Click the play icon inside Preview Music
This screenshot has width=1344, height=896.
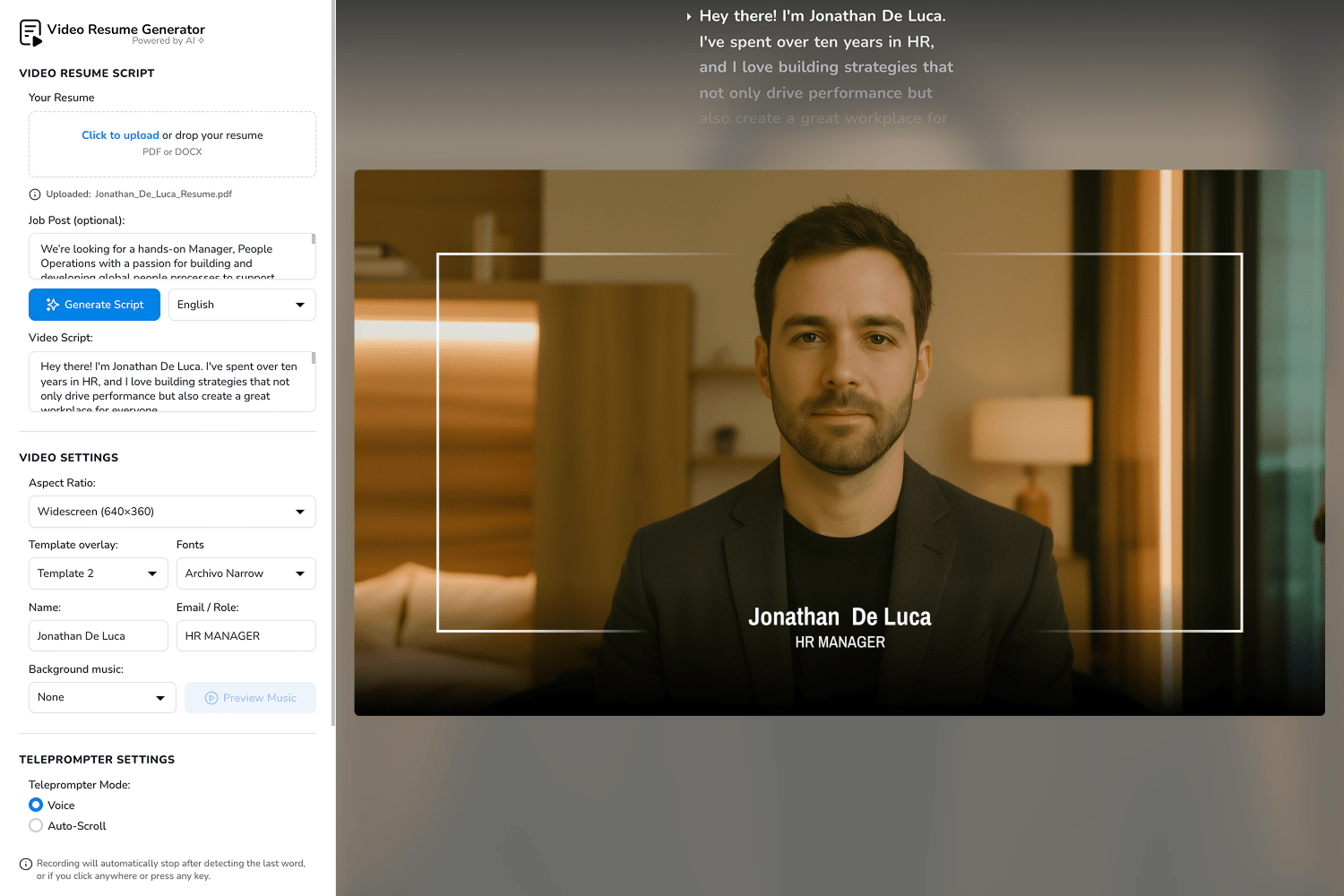coord(212,698)
